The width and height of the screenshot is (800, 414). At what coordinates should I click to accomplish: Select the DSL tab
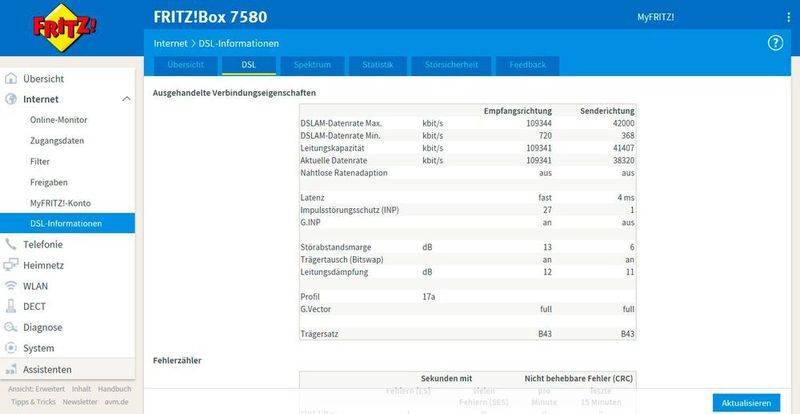249,65
